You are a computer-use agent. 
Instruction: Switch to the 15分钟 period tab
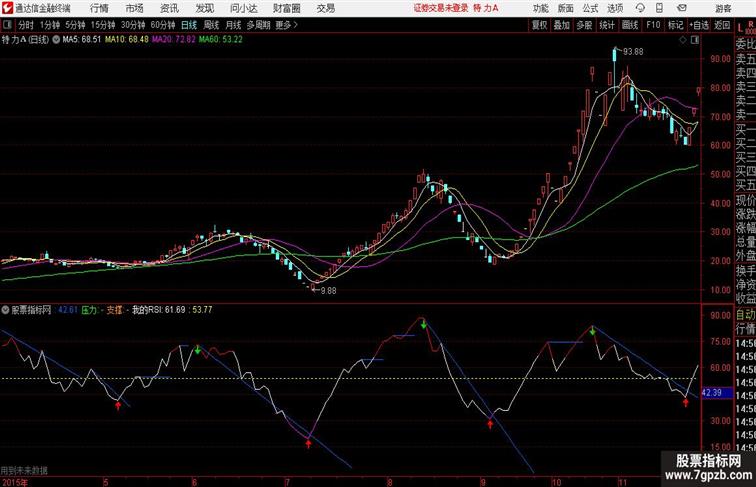tap(103, 25)
